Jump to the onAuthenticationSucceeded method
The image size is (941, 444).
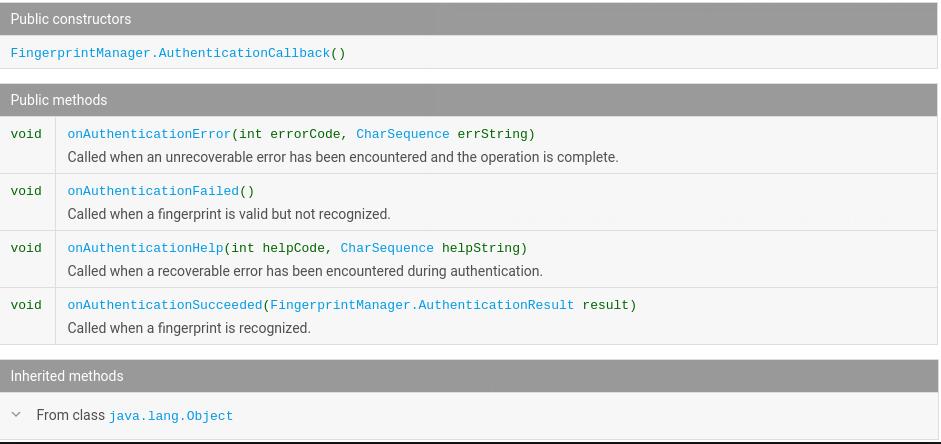pyautogui.click(x=164, y=305)
